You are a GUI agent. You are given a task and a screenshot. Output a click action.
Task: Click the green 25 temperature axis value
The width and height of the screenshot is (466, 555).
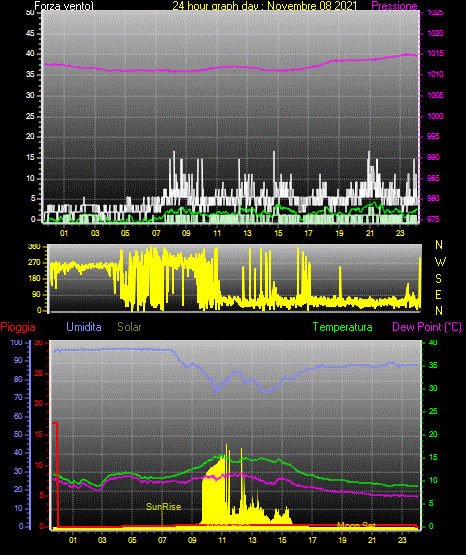pos(433,411)
